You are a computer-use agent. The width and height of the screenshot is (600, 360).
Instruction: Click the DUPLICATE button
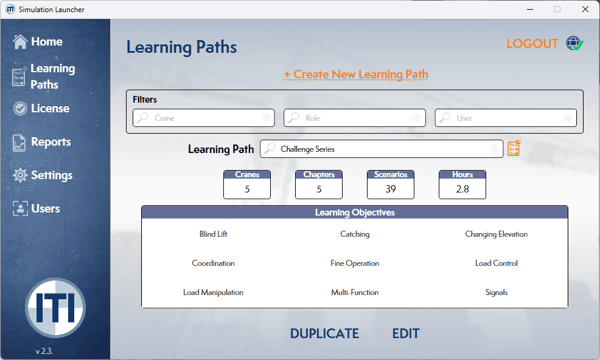pos(324,334)
